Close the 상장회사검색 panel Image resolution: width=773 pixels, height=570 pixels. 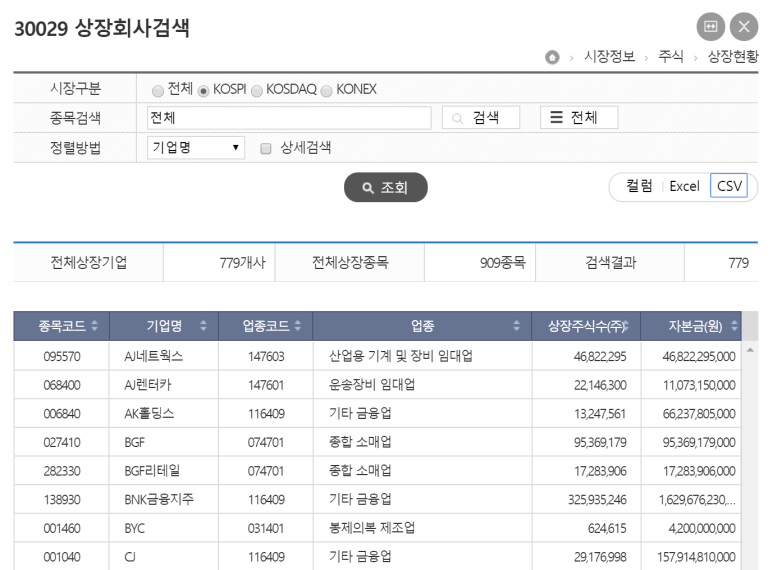coord(744,27)
